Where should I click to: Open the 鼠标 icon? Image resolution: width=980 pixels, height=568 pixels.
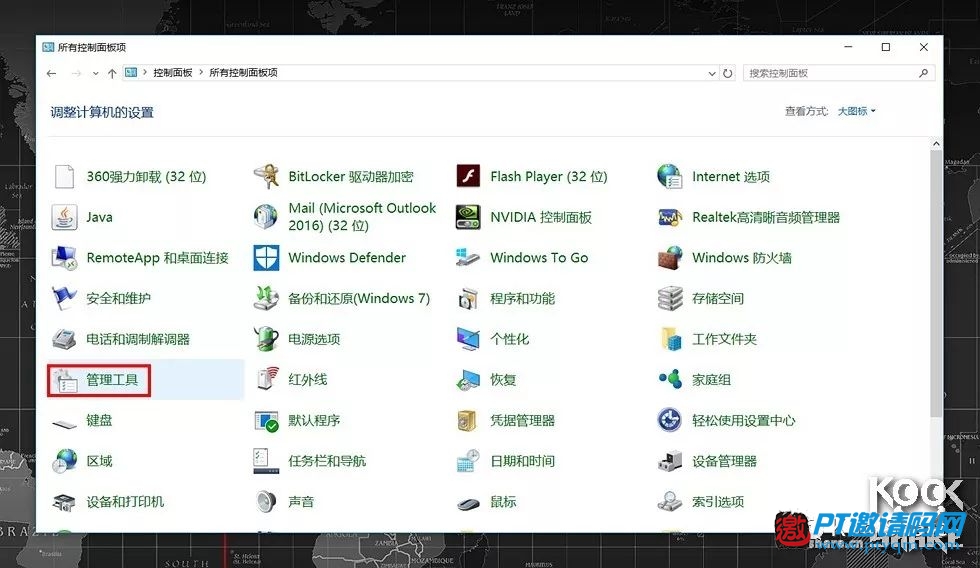click(x=468, y=503)
